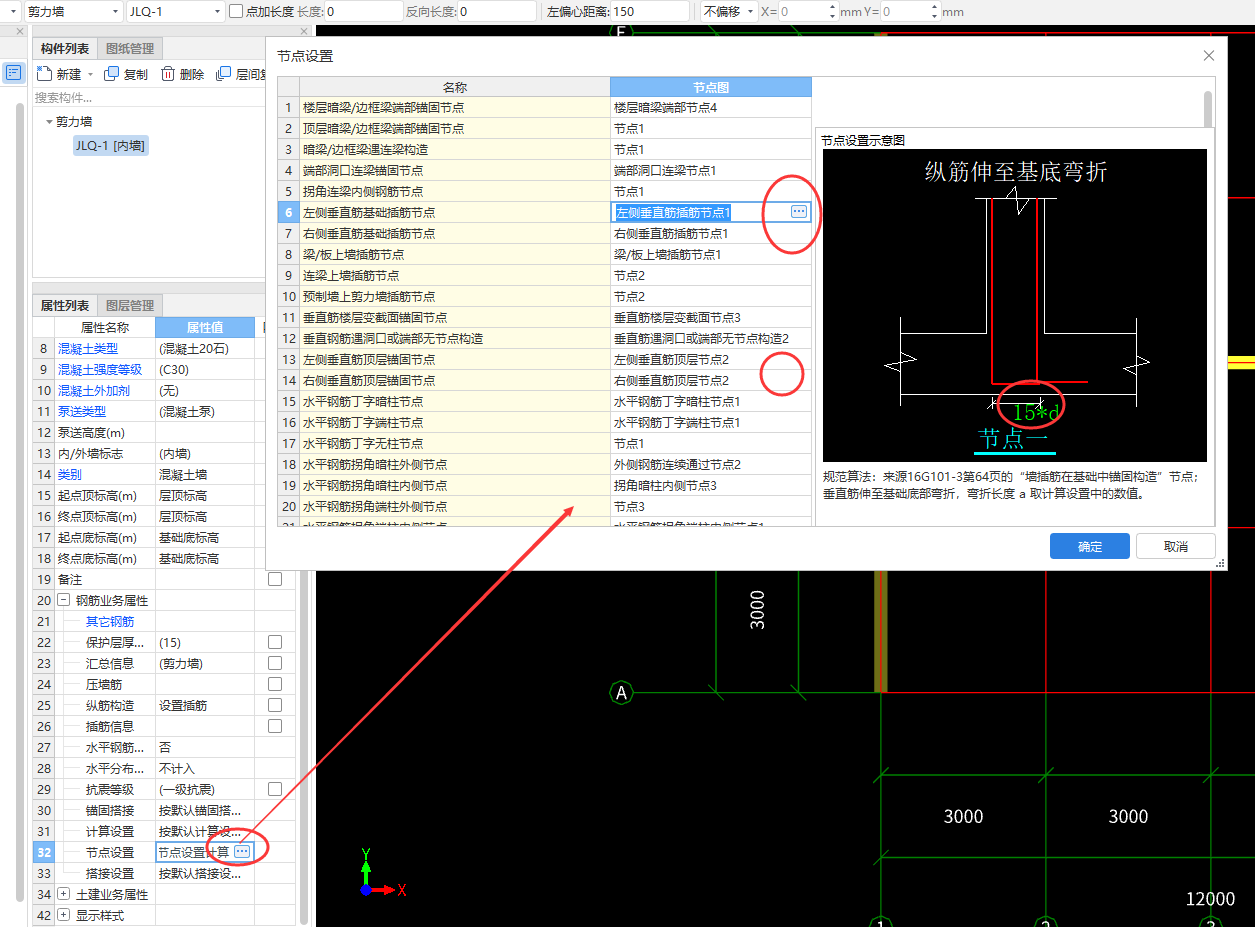Switch to the 图层管理 tab

[x=129, y=305]
